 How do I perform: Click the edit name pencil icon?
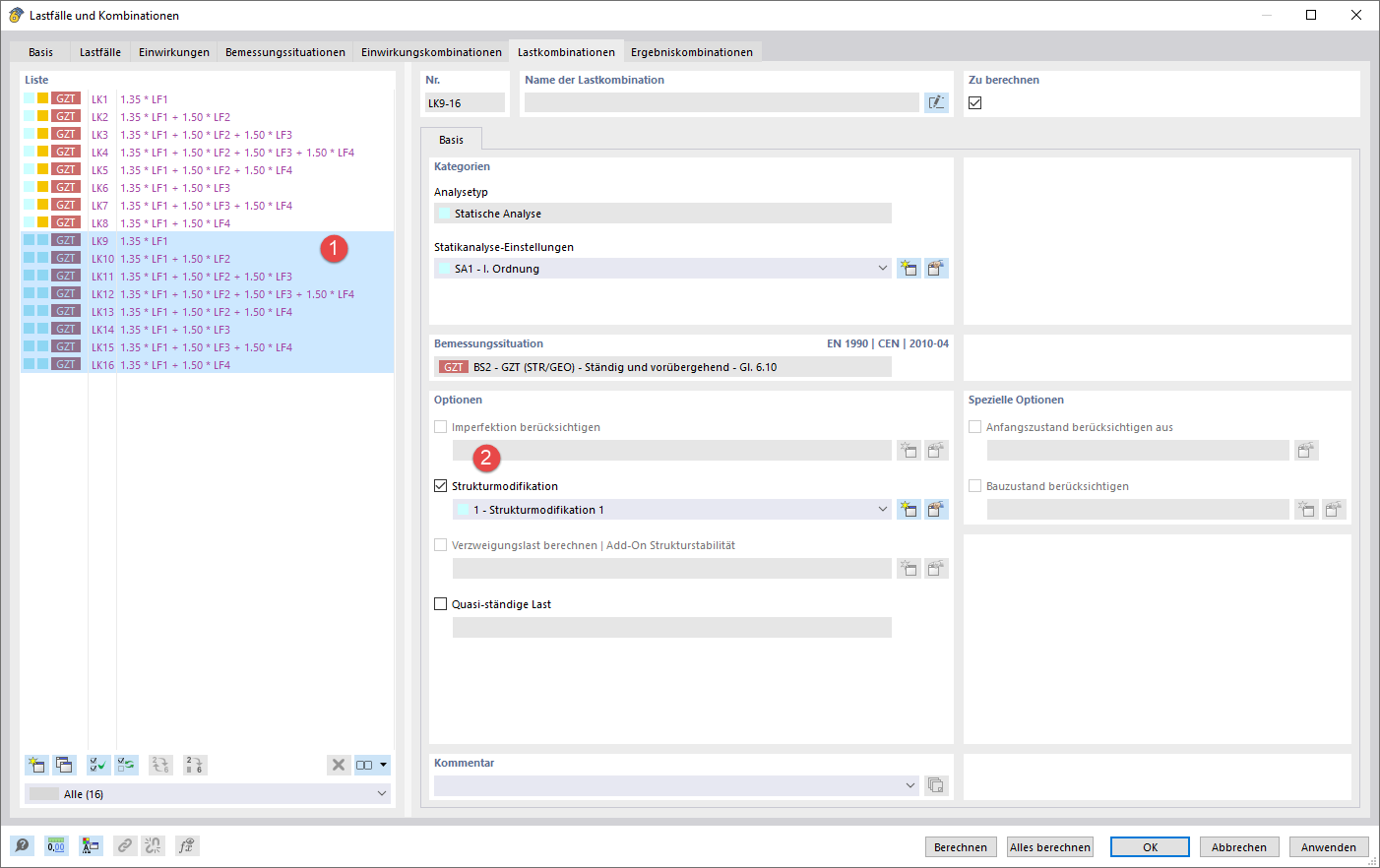point(936,102)
